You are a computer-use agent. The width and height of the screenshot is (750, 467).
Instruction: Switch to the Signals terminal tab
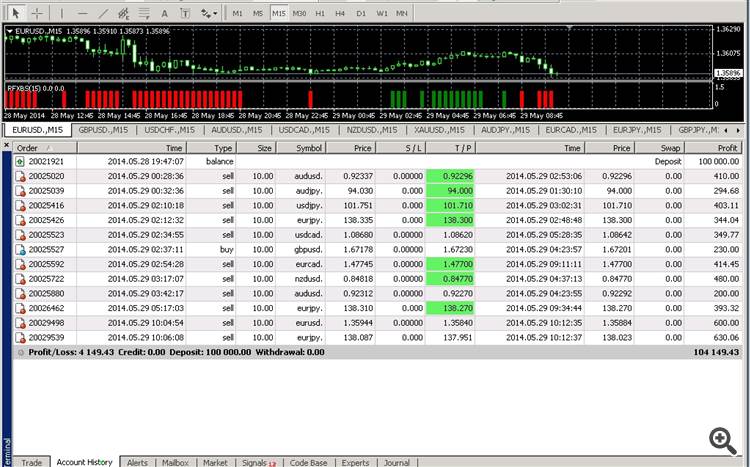point(259,462)
